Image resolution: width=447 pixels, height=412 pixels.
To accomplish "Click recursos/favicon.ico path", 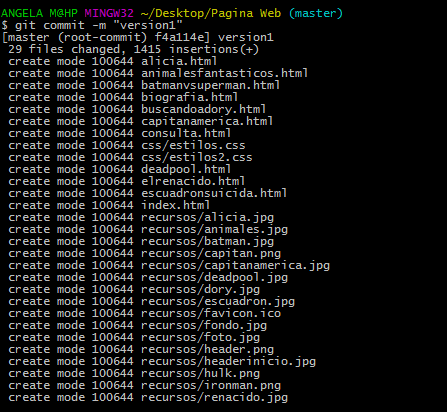I will click(211, 313).
